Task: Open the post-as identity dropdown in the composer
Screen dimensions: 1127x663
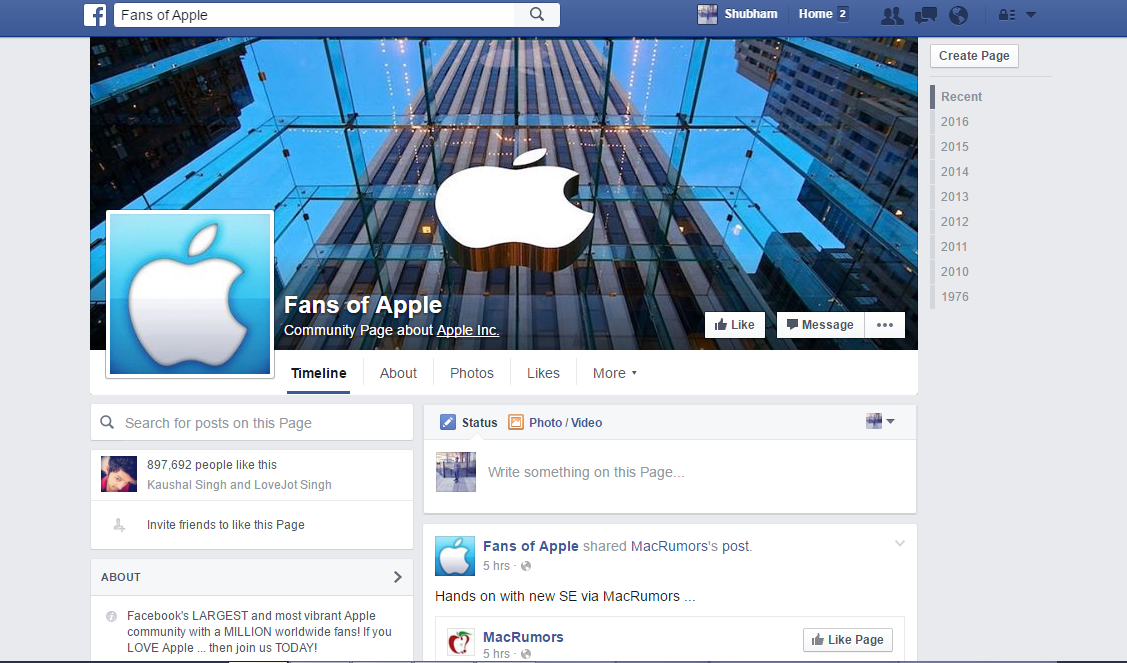Action: pyautogui.click(x=880, y=421)
